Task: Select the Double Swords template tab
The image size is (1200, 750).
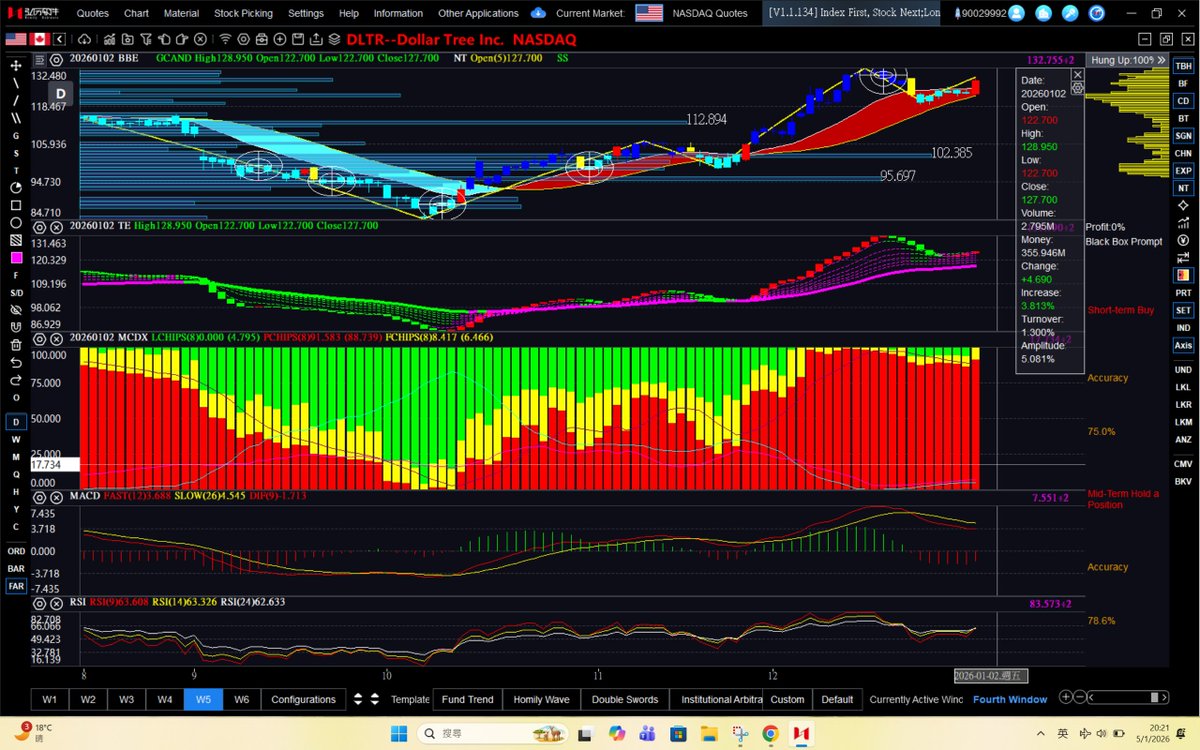Action: tap(625, 699)
